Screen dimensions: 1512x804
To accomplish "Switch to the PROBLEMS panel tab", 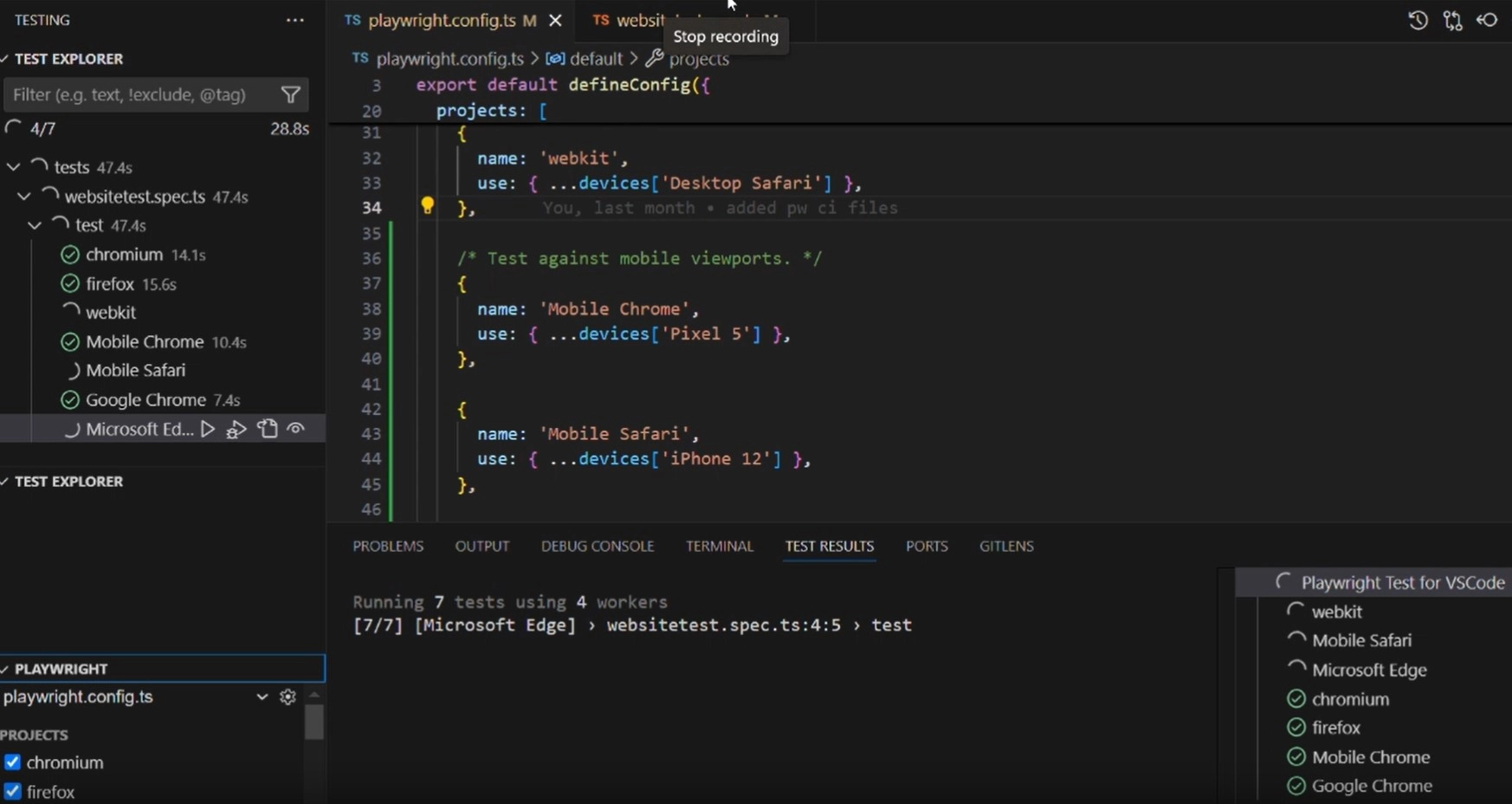I will [x=388, y=546].
